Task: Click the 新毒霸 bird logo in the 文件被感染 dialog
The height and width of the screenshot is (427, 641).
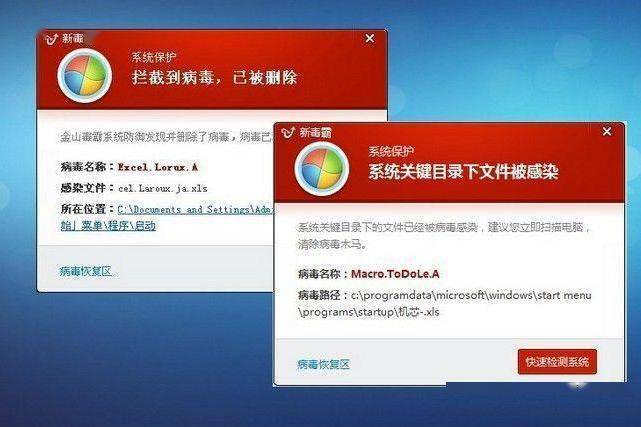Action: click(288, 133)
